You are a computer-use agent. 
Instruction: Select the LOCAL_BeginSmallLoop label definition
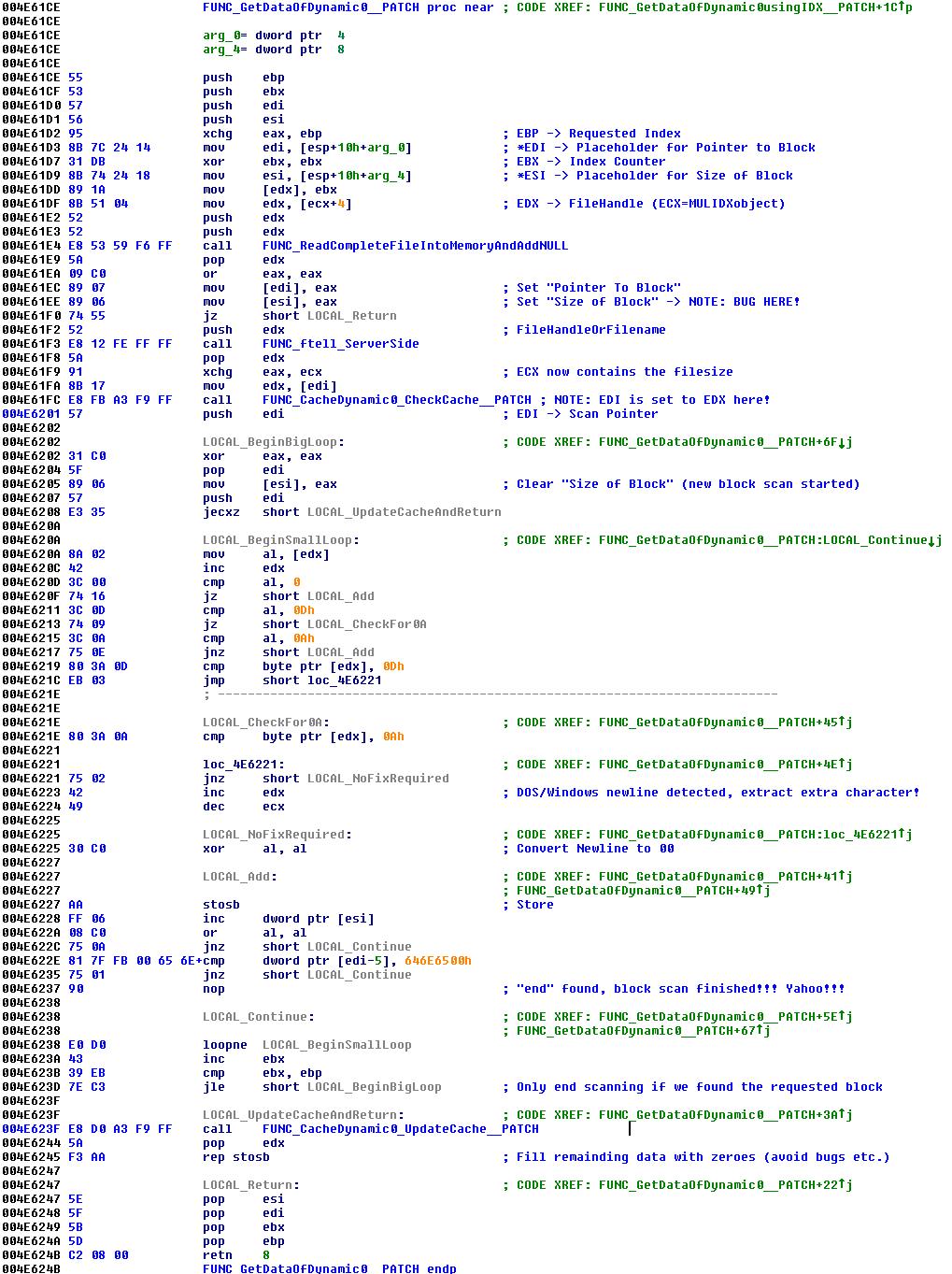pyautogui.click(x=280, y=540)
